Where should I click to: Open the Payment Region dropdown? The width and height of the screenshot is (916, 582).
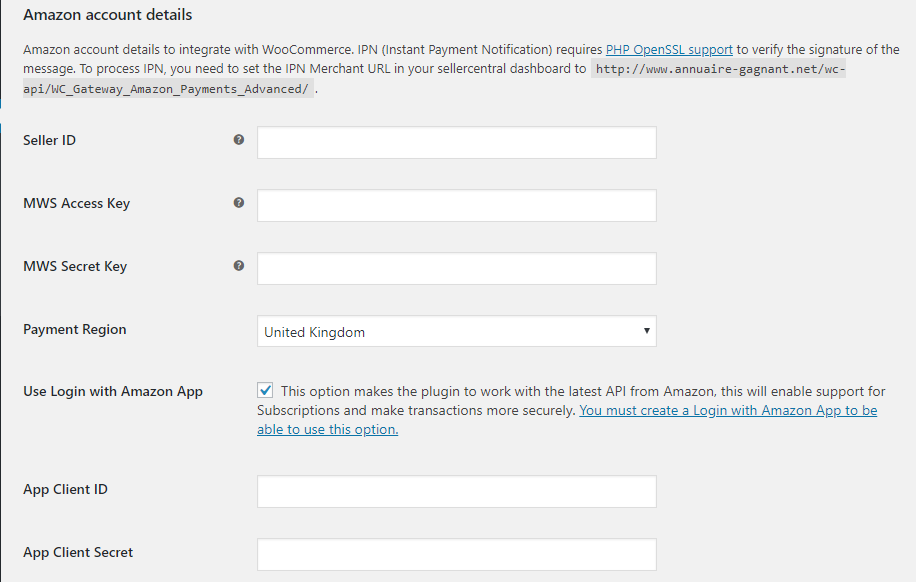point(457,331)
